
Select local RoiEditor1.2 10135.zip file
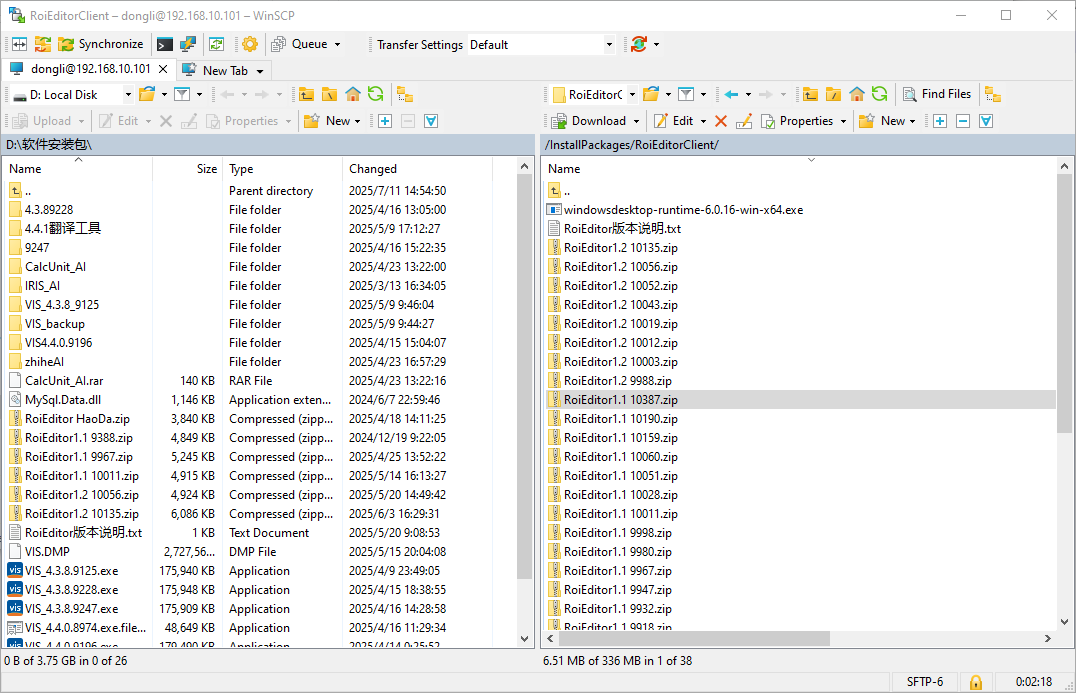[82, 514]
